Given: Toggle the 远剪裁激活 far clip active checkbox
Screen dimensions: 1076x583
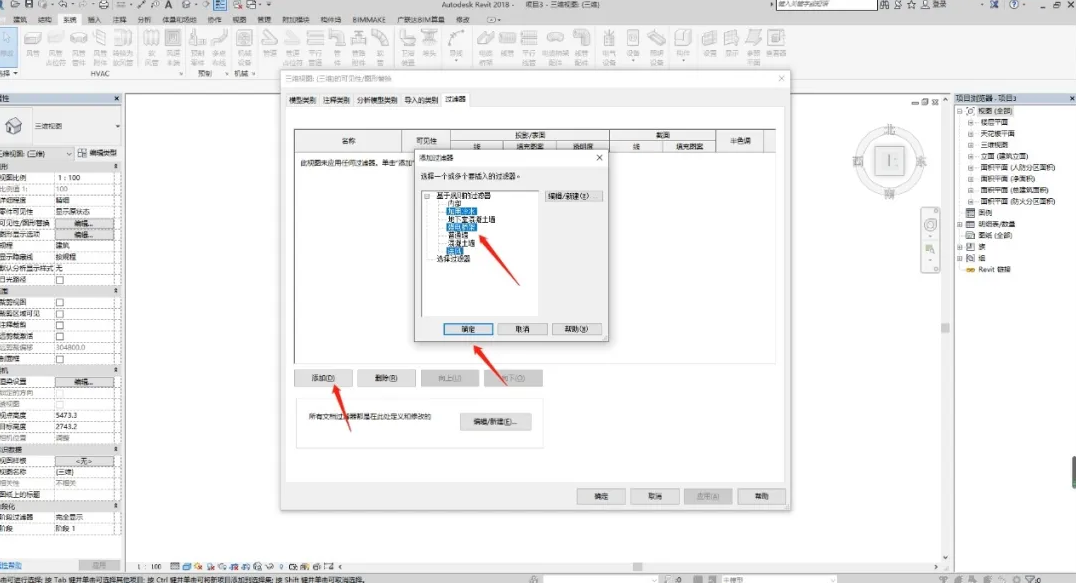Looking at the screenshot, I should [60, 336].
